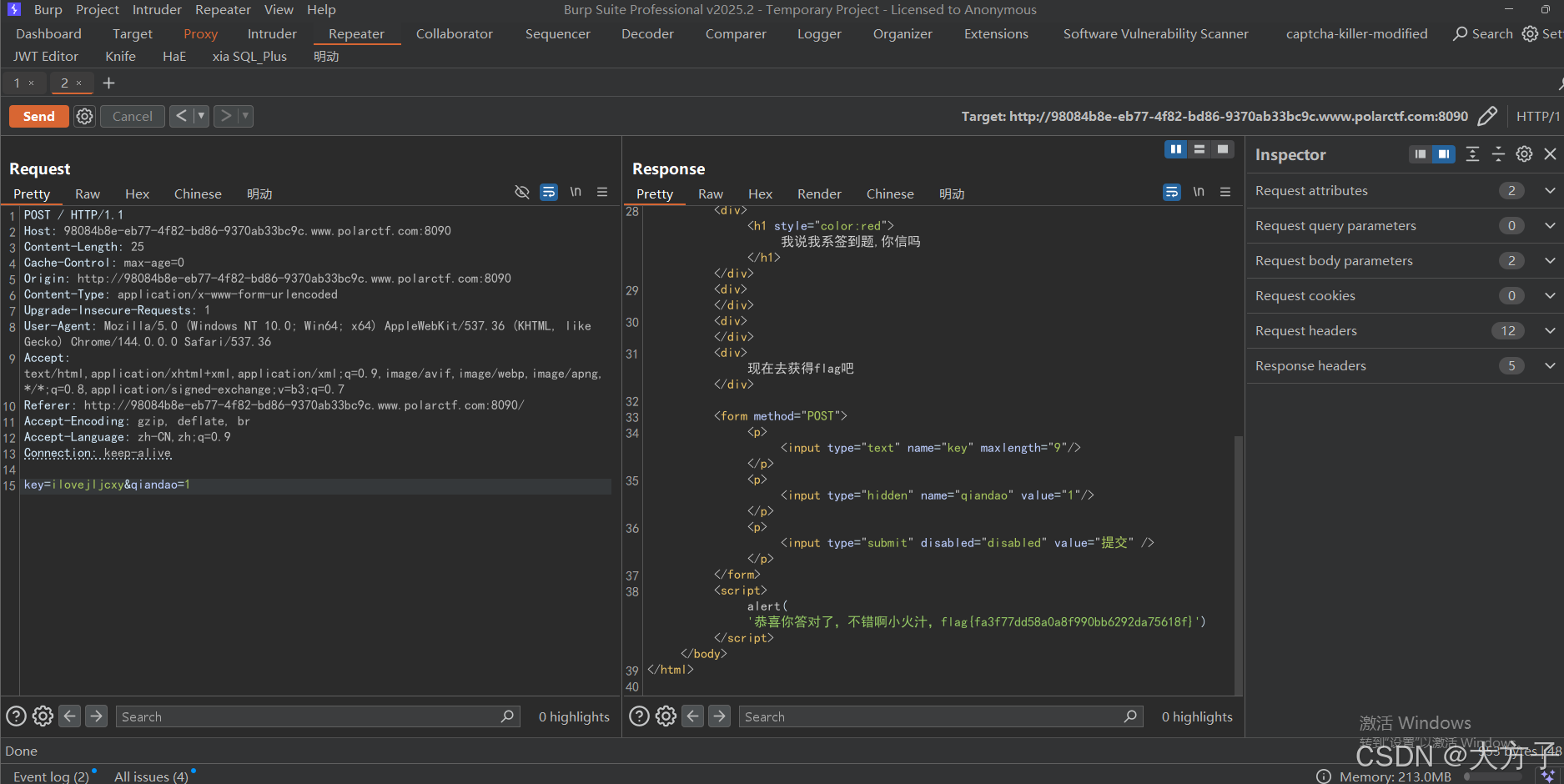This screenshot has height=784, width=1564.
Task: Edit target with the pencil icon
Action: (1487, 116)
